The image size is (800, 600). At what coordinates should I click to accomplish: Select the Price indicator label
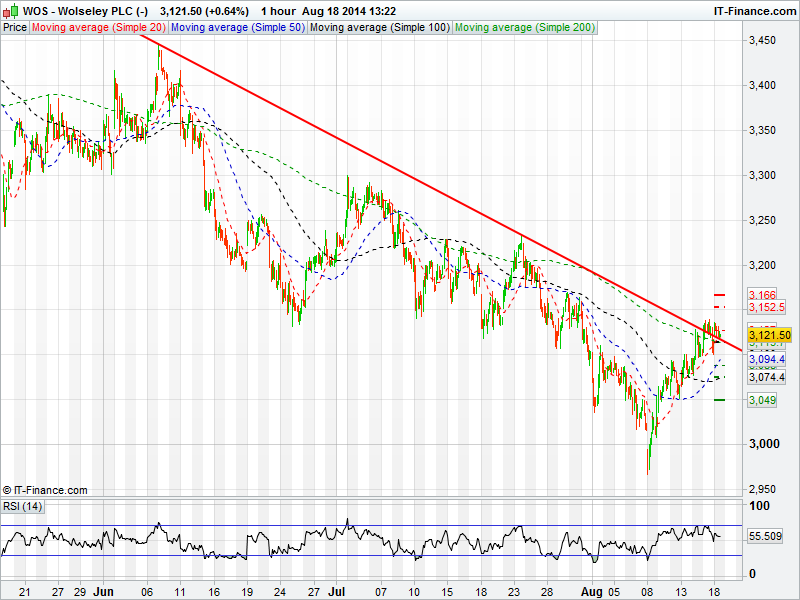15,28
